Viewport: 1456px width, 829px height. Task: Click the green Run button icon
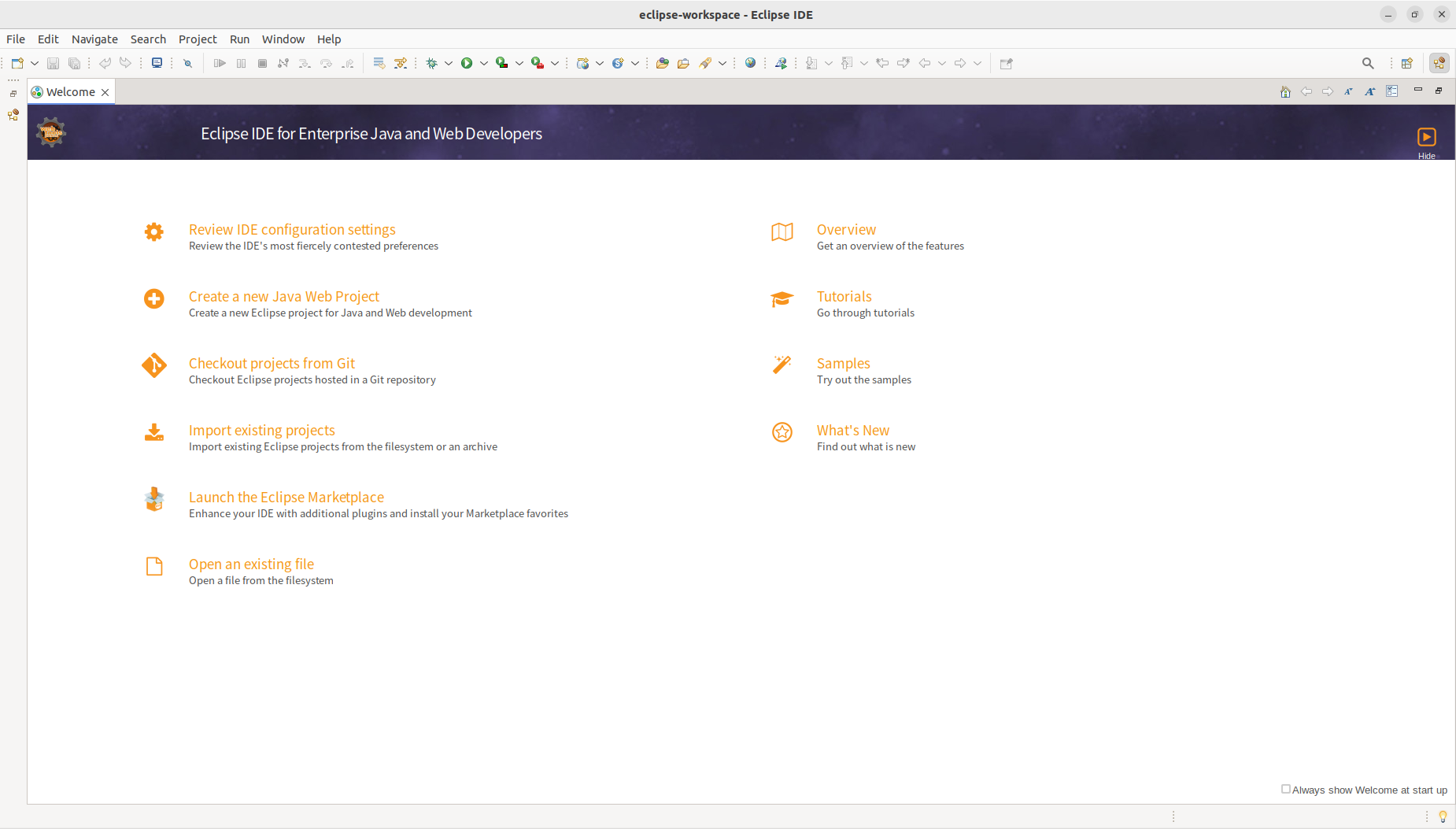click(x=467, y=63)
